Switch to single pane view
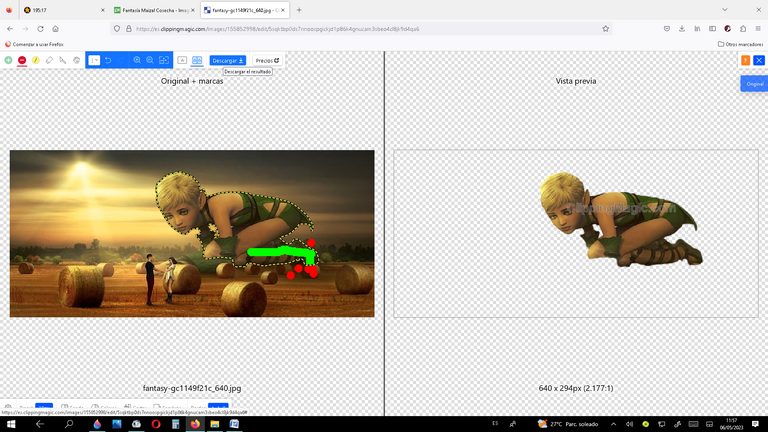768x432 pixels. point(182,60)
